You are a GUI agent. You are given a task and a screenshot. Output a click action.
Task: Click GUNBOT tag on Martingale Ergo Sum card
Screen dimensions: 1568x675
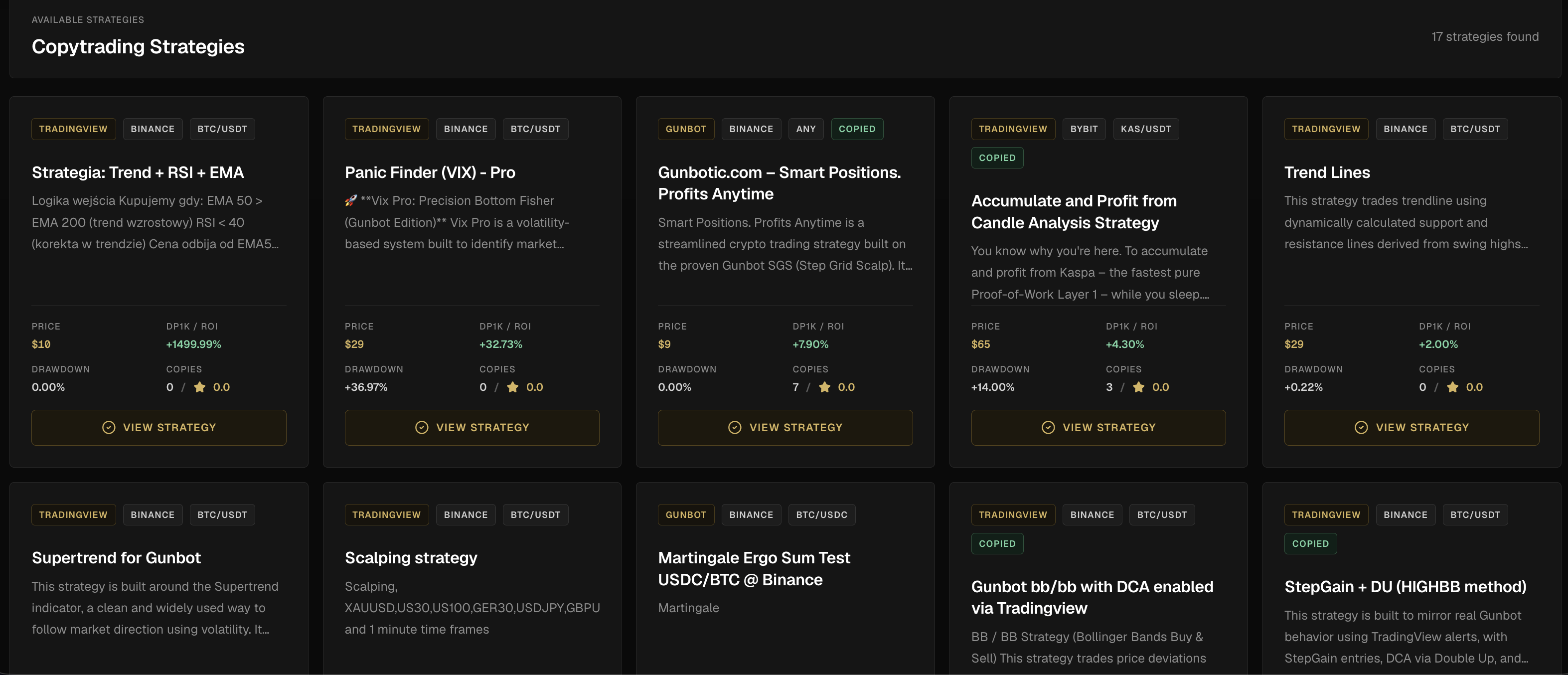pyautogui.click(x=686, y=515)
